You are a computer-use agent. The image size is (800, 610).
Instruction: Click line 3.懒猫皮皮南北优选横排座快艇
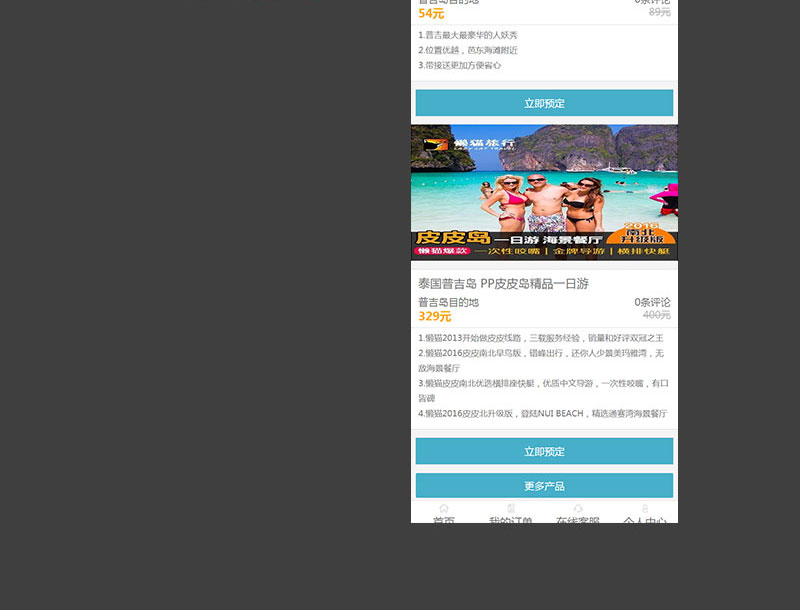coord(543,390)
